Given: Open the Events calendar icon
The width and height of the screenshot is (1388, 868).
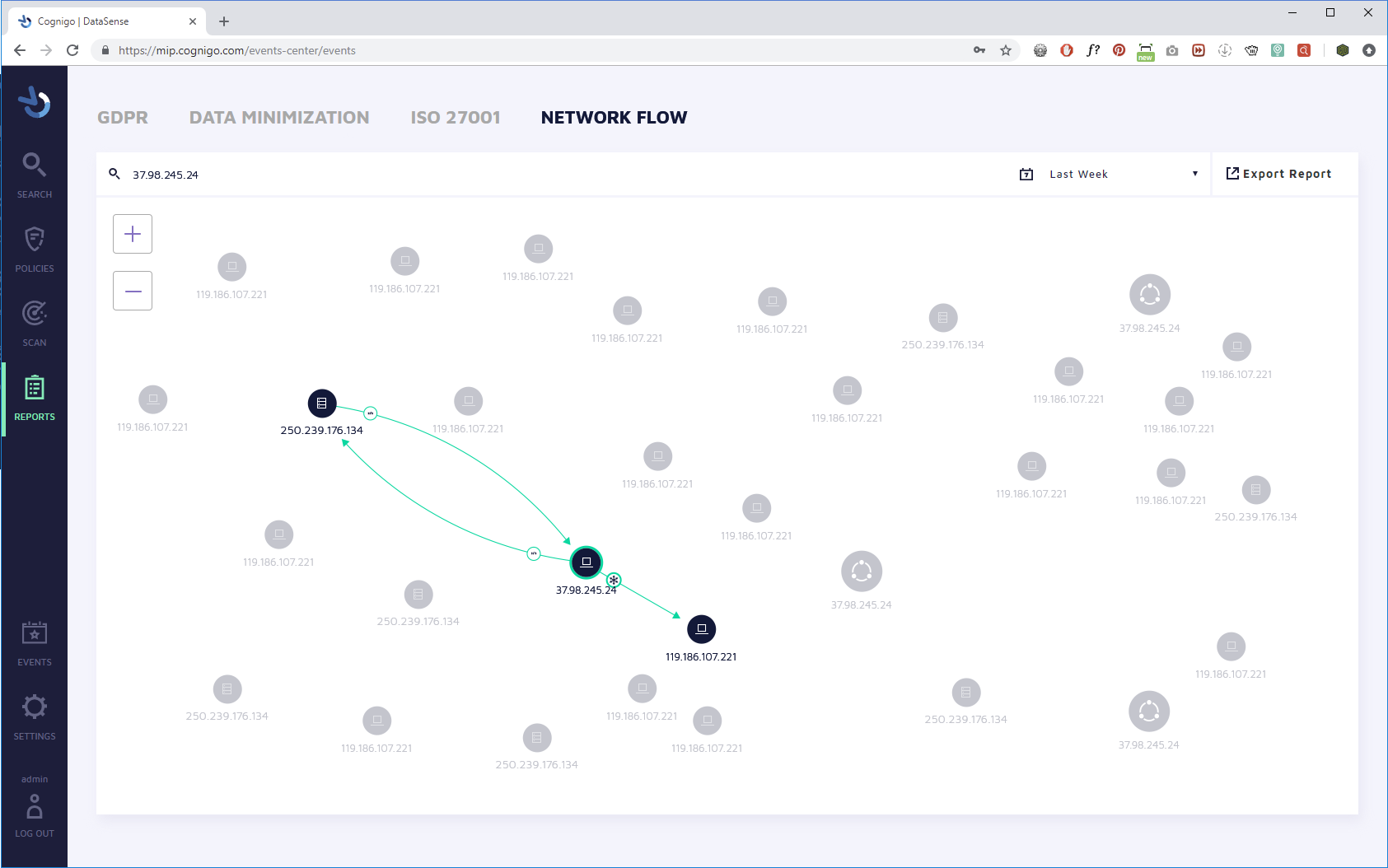Looking at the screenshot, I should tap(34, 632).
